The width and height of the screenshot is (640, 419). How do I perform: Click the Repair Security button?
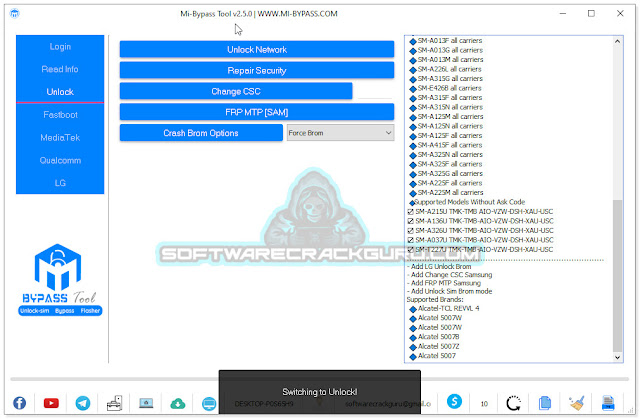[257, 71]
